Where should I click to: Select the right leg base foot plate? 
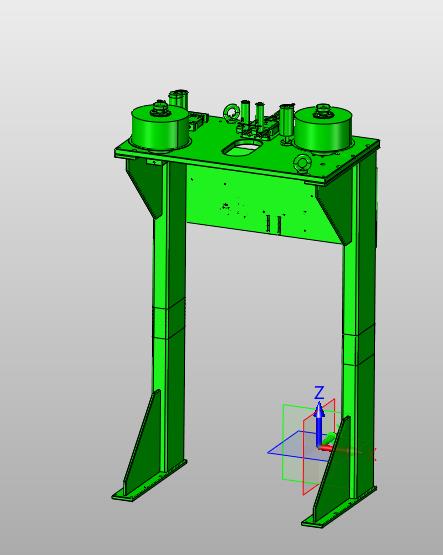[x=339, y=508]
